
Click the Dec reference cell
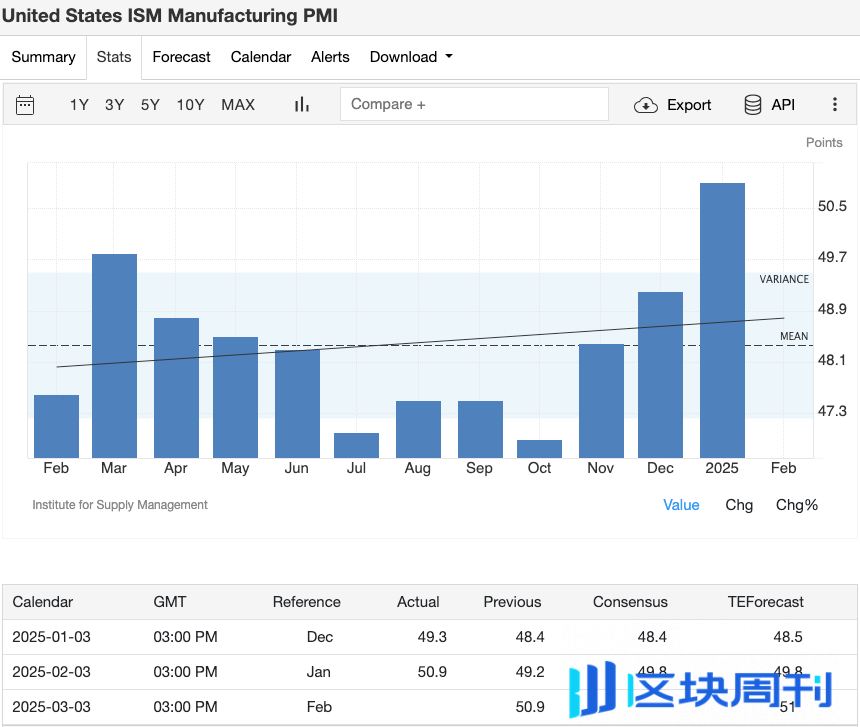point(320,637)
